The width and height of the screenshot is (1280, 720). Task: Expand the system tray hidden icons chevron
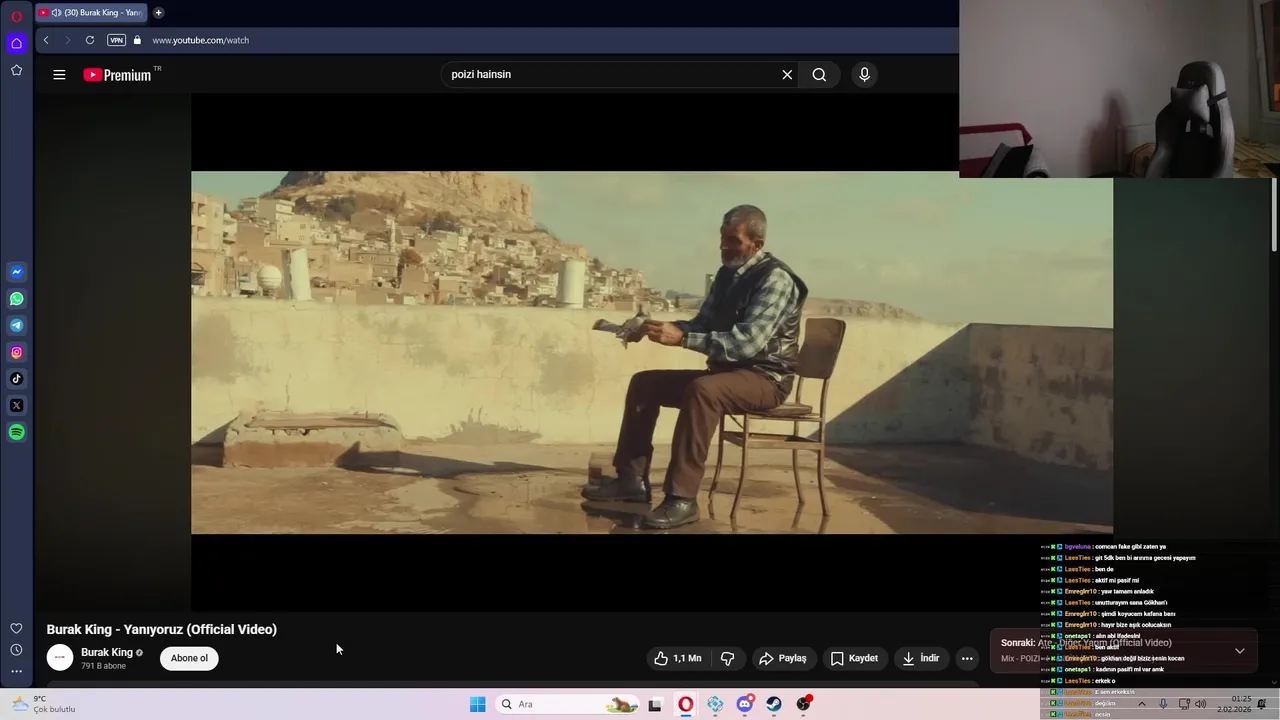tap(1142, 704)
